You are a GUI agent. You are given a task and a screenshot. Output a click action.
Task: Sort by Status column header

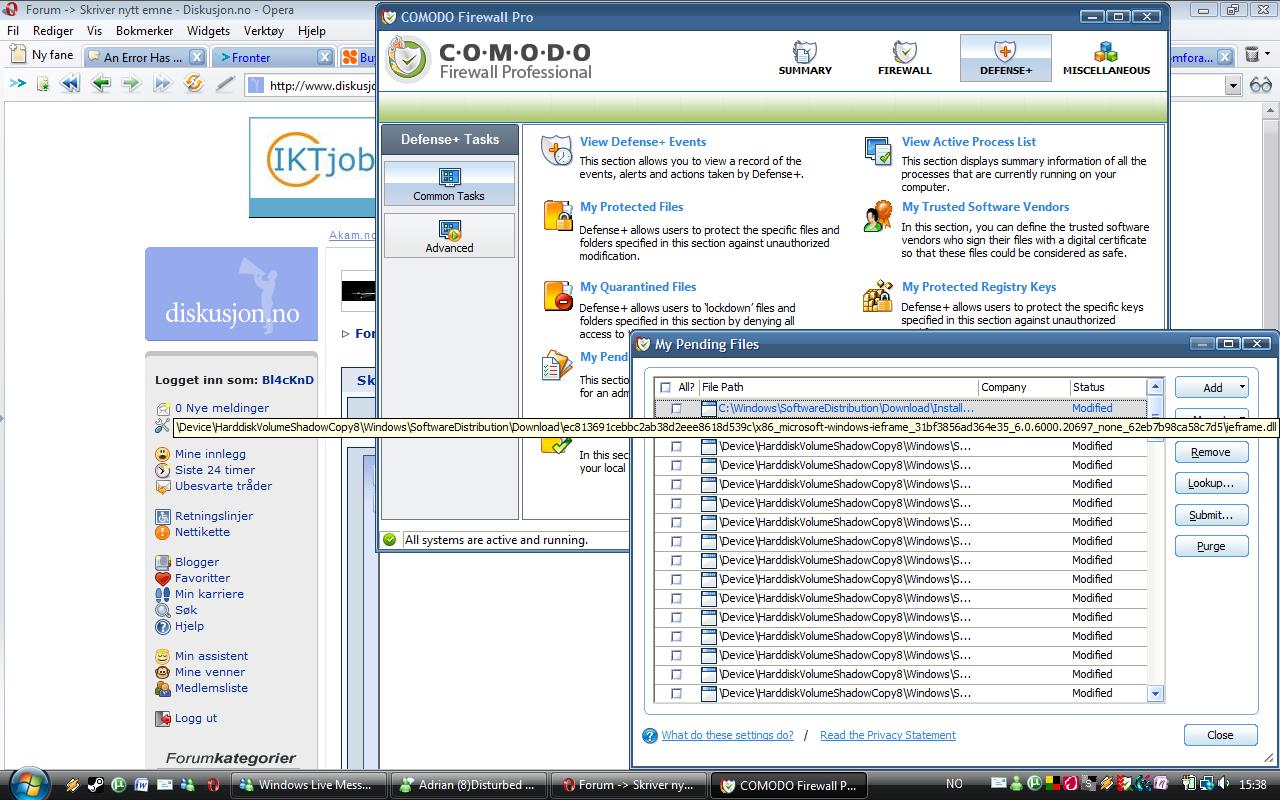(x=1107, y=387)
